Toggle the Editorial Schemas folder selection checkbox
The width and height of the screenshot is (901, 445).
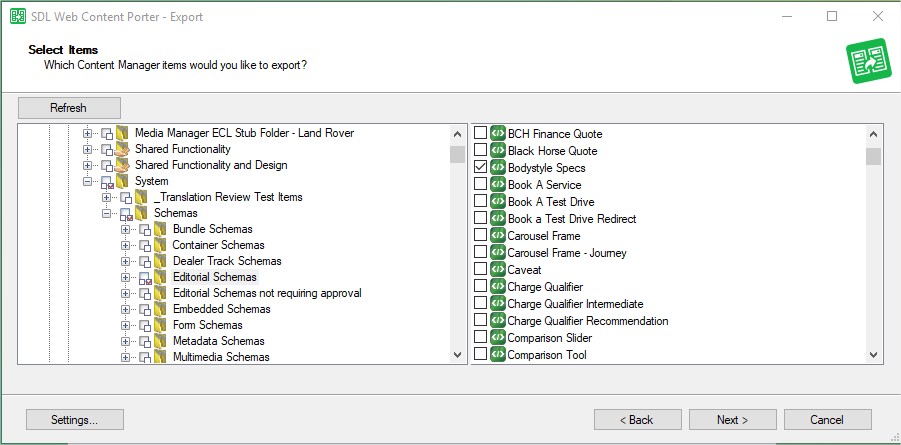click(x=145, y=278)
